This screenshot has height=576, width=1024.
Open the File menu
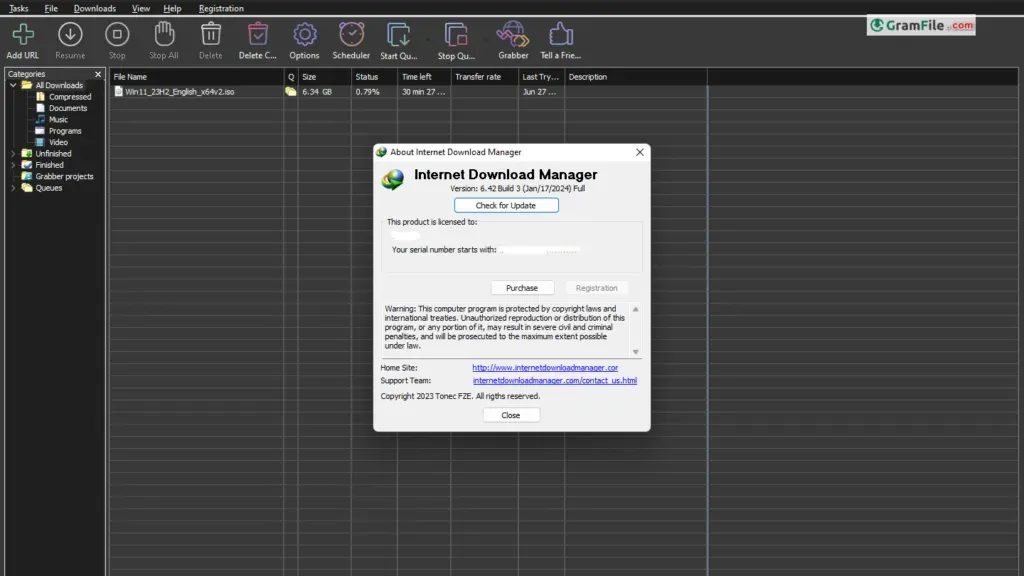coord(51,8)
